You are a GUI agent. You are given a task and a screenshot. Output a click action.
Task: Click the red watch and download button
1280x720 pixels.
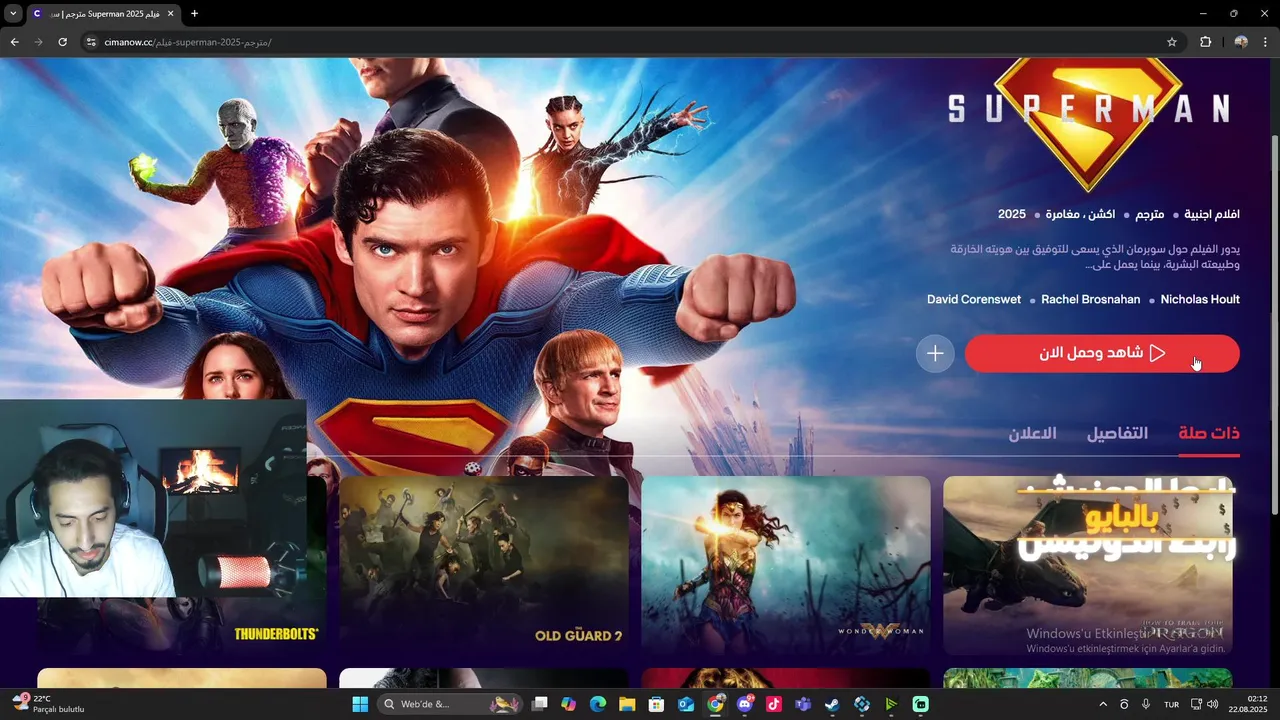(x=1102, y=353)
